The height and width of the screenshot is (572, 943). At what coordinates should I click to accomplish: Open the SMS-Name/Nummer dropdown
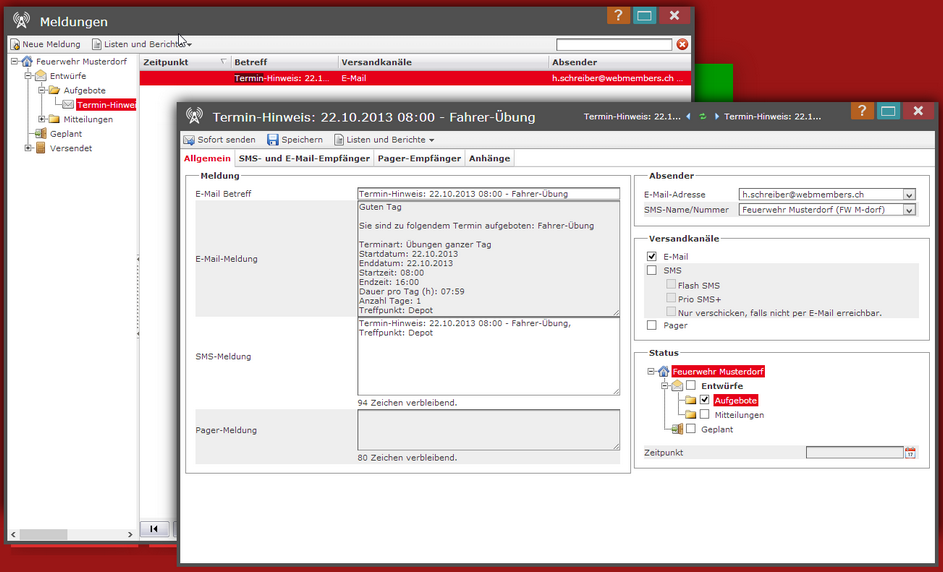click(908, 210)
